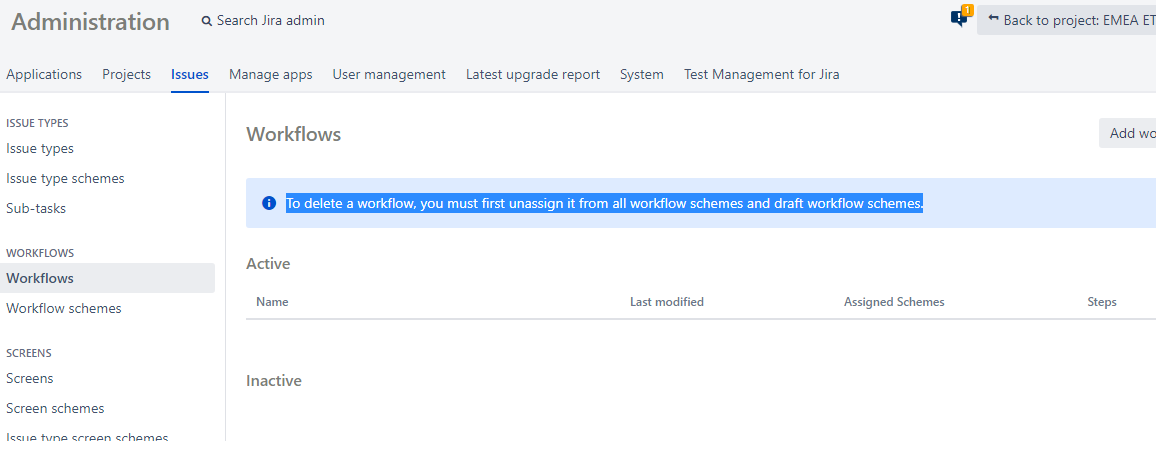Click the highlighted delete workflow message text
Screen dimensions: 1156x460
tap(605, 203)
